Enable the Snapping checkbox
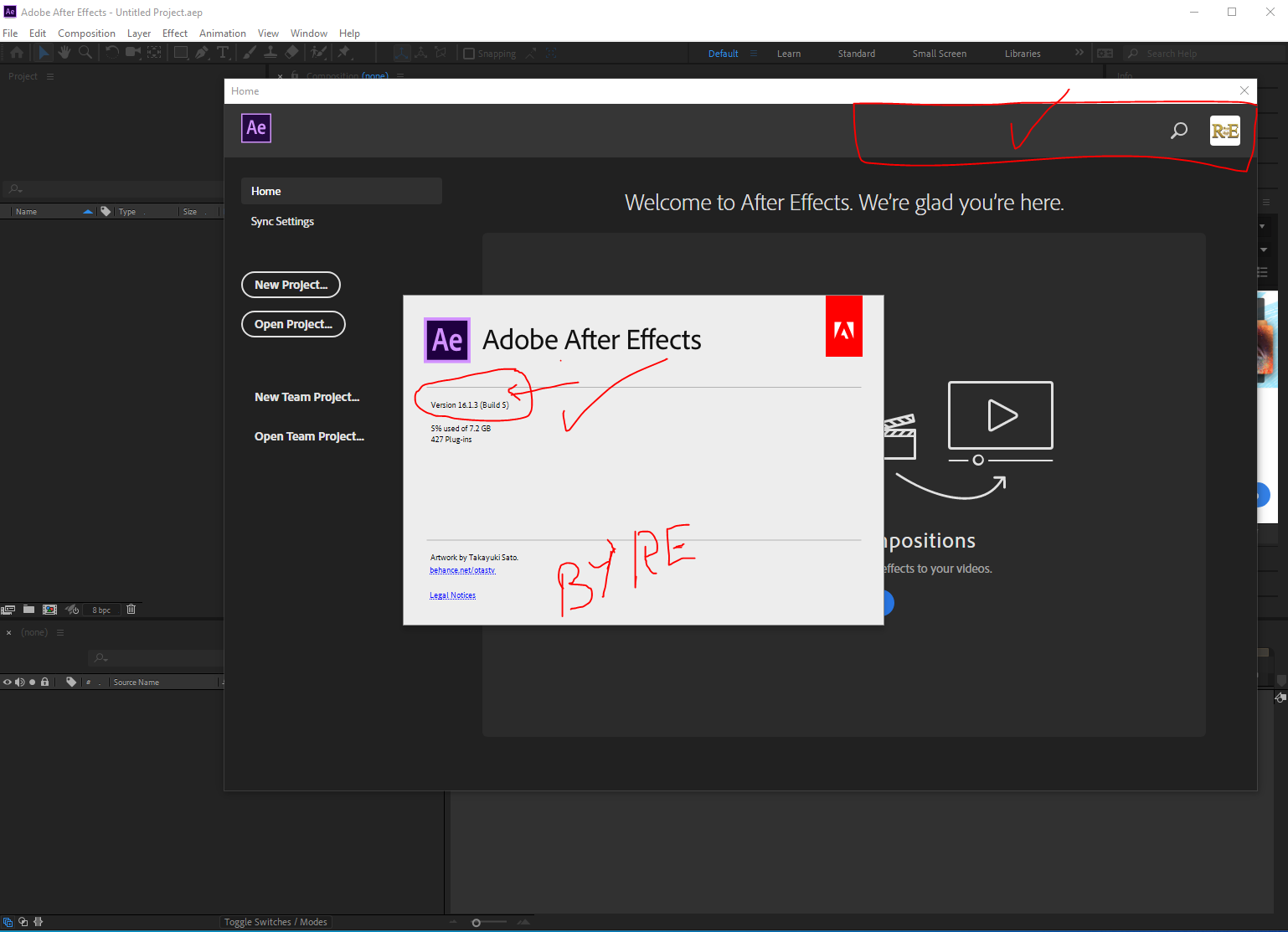This screenshot has width=1288, height=932. tap(469, 54)
